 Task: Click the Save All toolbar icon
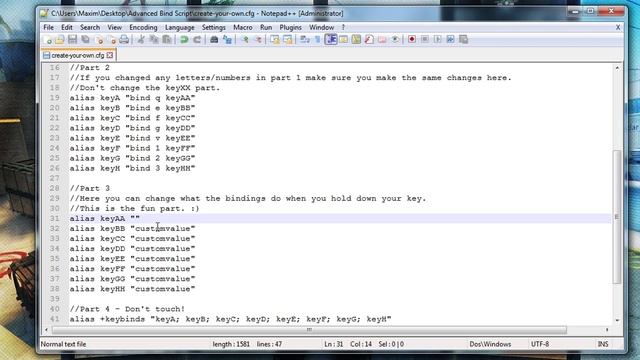[85, 40]
